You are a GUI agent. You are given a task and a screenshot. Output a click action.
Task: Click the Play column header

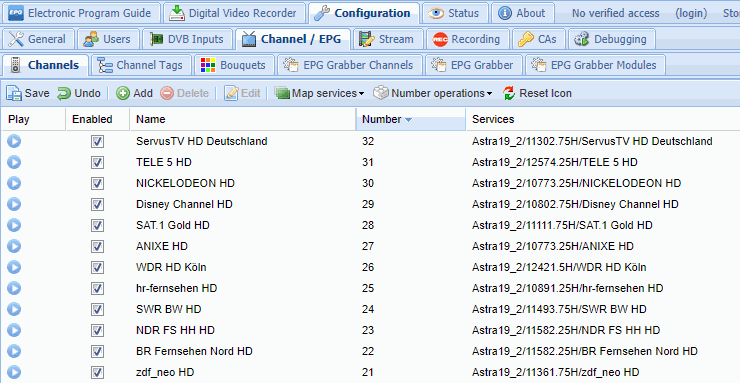[33, 119]
